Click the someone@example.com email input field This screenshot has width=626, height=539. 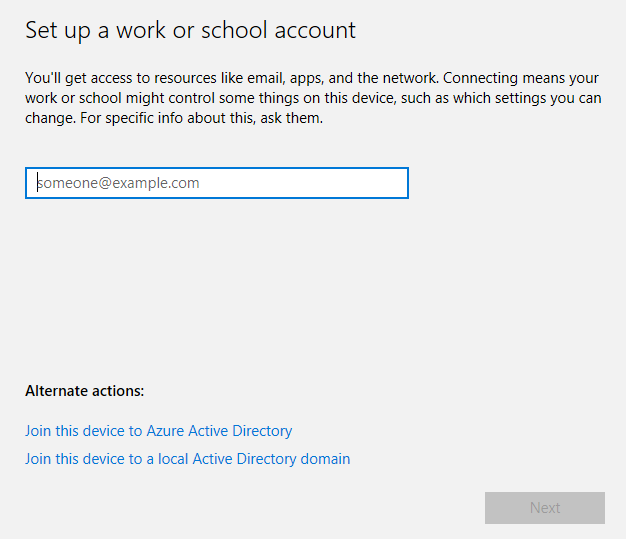tap(217, 183)
